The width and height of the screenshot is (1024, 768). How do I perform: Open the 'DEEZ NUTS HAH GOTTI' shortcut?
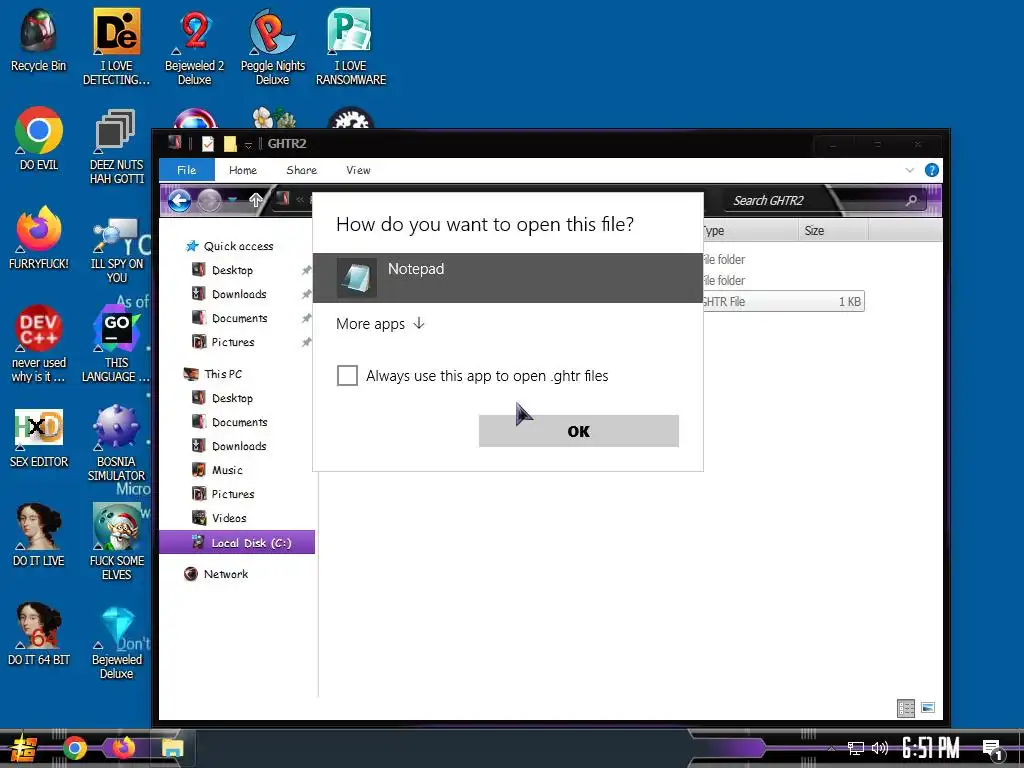click(116, 146)
